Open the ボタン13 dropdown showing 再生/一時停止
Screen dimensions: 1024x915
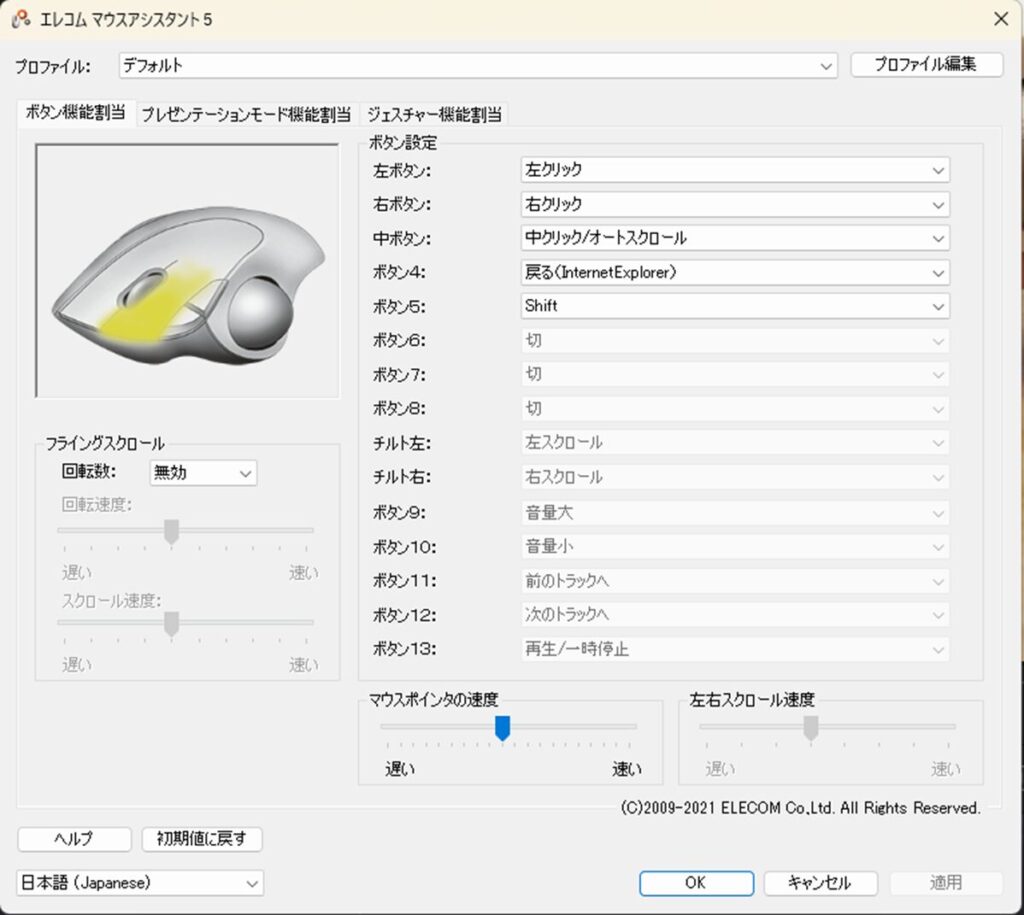pyautogui.click(x=735, y=649)
